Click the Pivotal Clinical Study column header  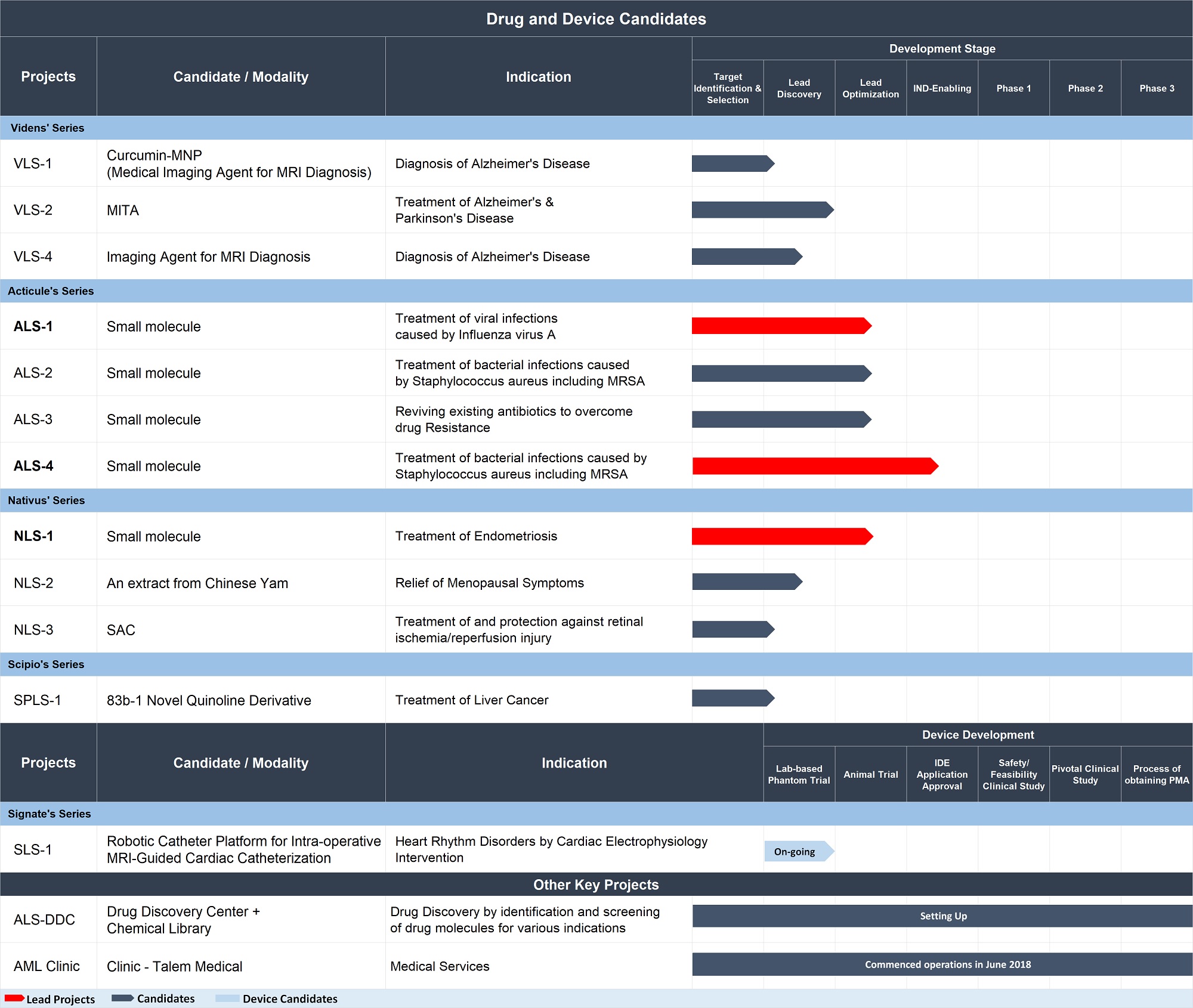click(x=1086, y=774)
